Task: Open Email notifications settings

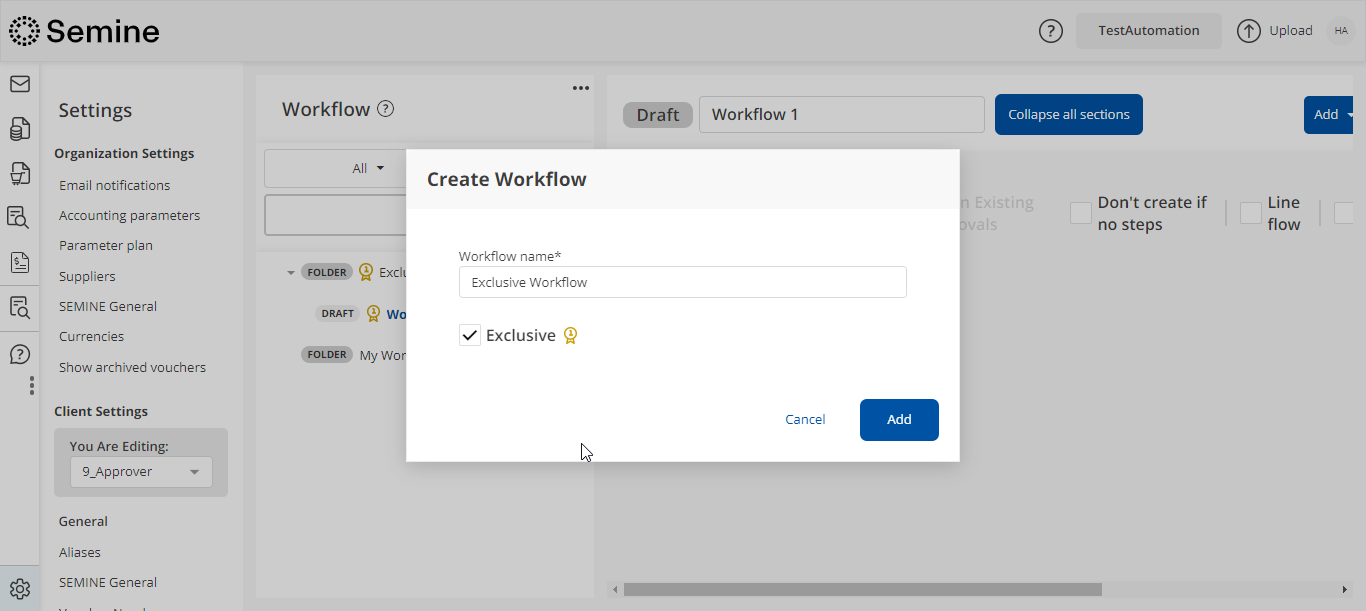Action: click(114, 185)
